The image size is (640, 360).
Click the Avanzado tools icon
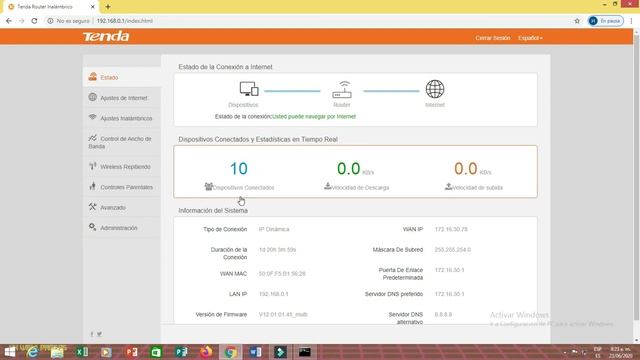pos(93,207)
